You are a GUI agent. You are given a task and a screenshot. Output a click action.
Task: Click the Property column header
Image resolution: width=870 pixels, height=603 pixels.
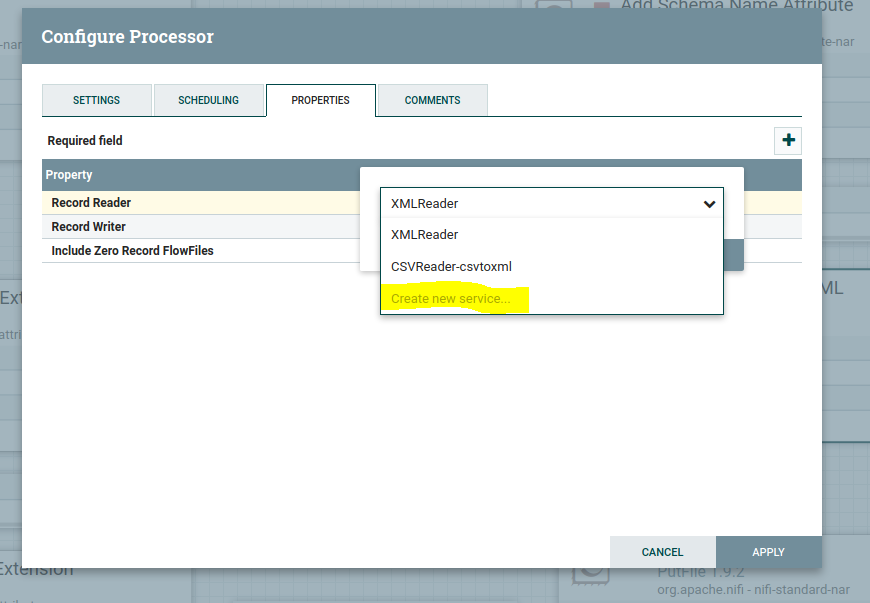pos(69,175)
